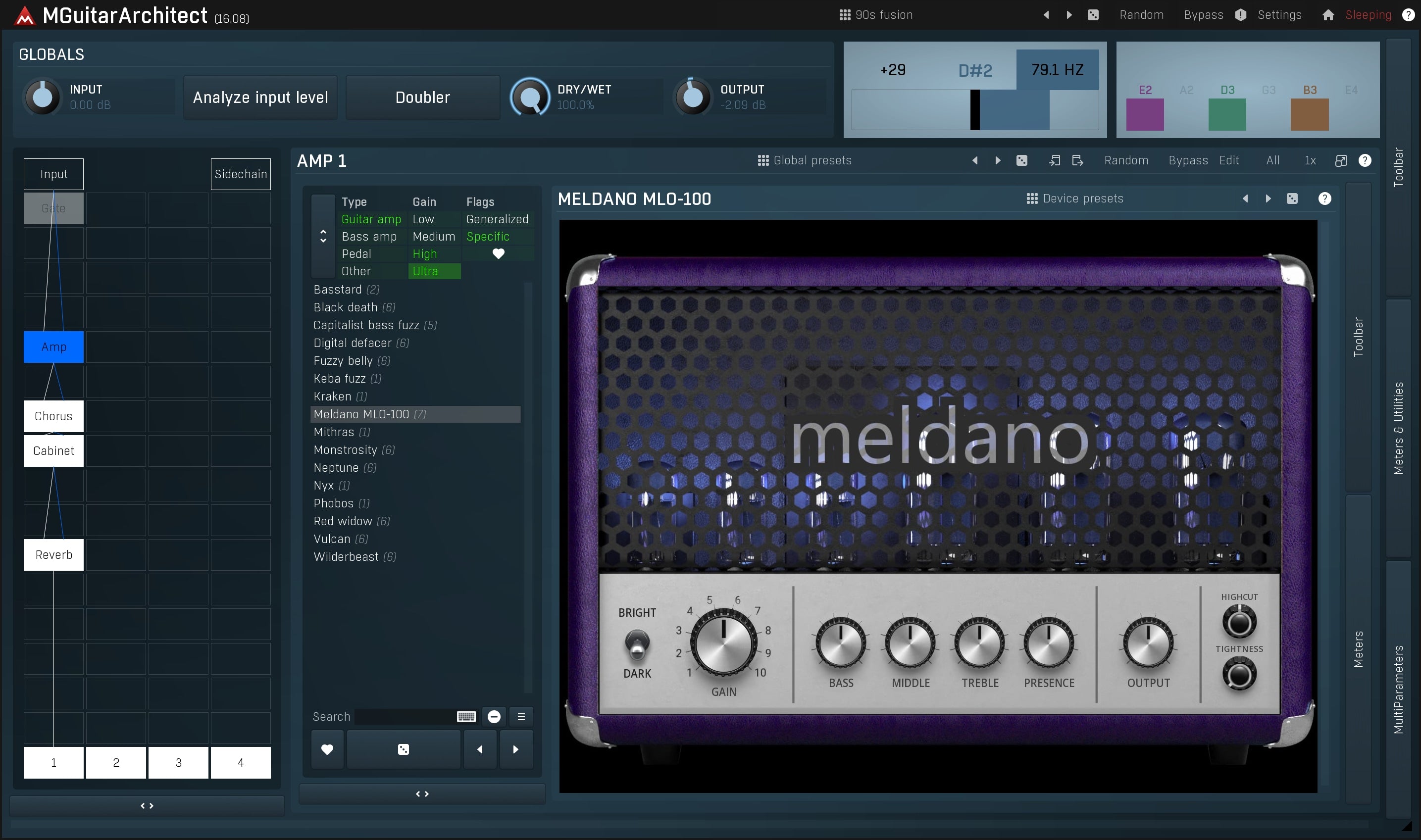The image size is (1421, 840).
Task: Click the amp GAIN knob
Action: [x=723, y=643]
